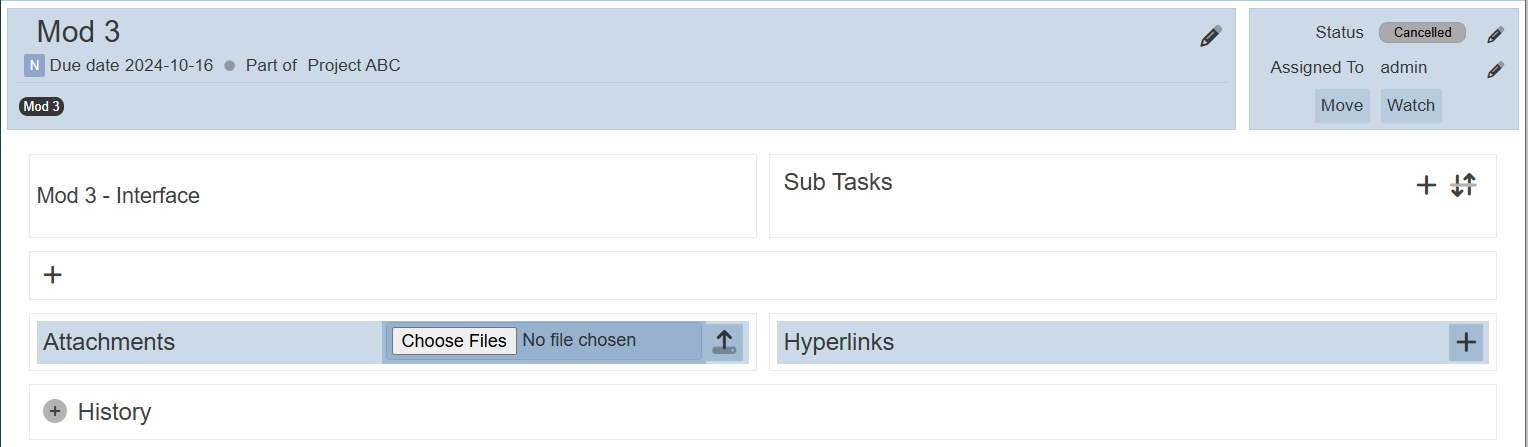Click the pencil icon to edit Mod 3 title
The height and width of the screenshot is (447, 1528).
pyautogui.click(x=1211, y=37)
